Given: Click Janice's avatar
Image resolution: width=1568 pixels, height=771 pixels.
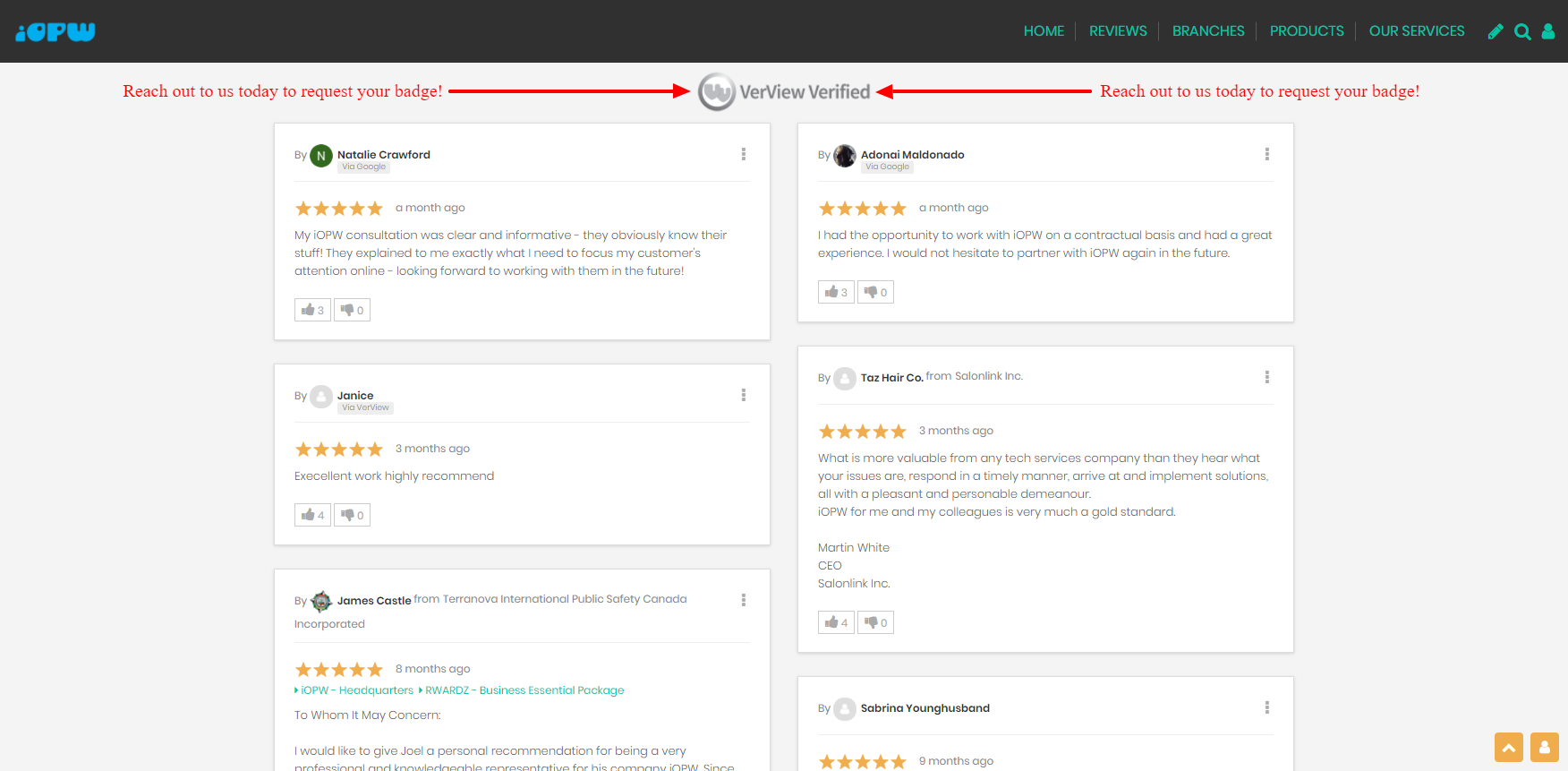Looking at the screenshot, I should tap(321, 397).
